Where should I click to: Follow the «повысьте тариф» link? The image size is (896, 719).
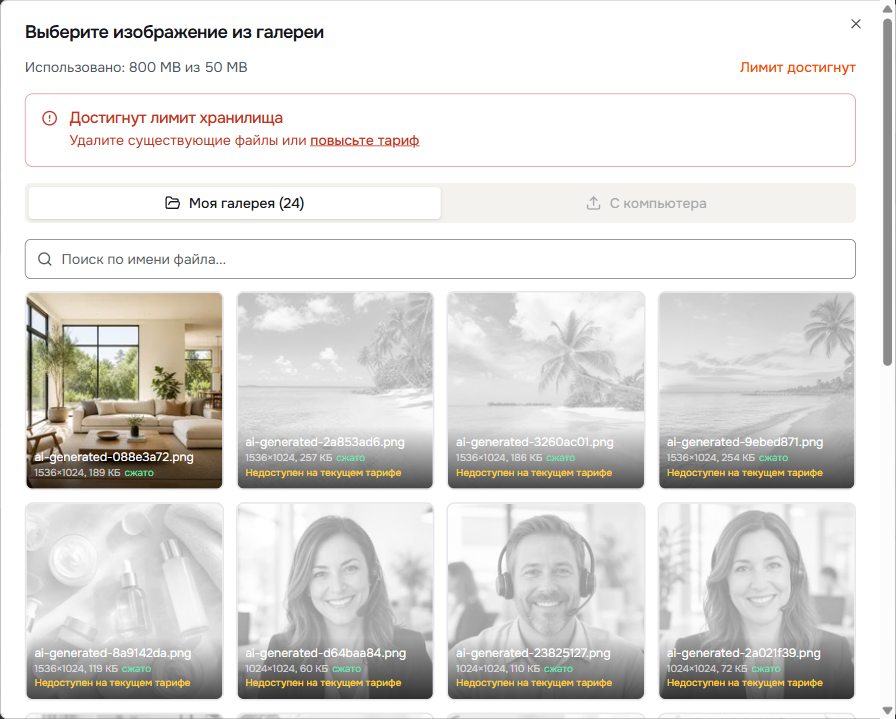(365, 141)
